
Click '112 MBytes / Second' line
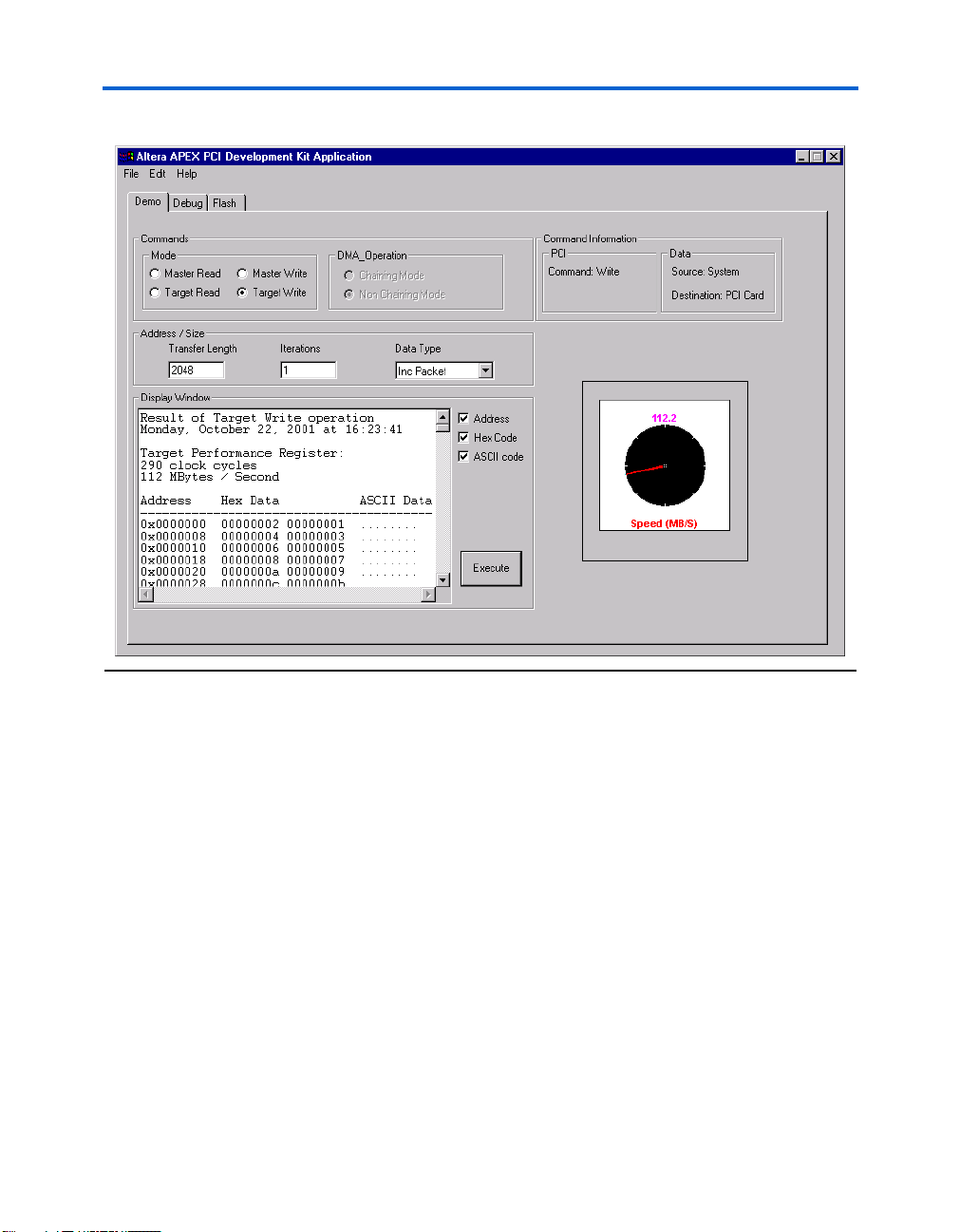pos(210,477)
